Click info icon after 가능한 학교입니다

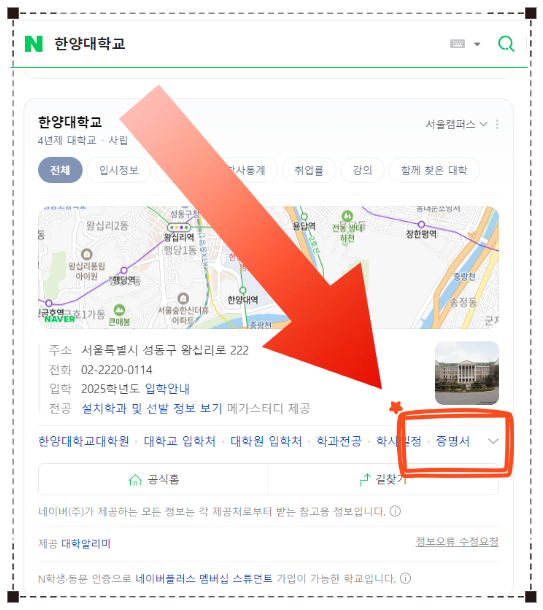pyautogui.click(x=405, y=578)
